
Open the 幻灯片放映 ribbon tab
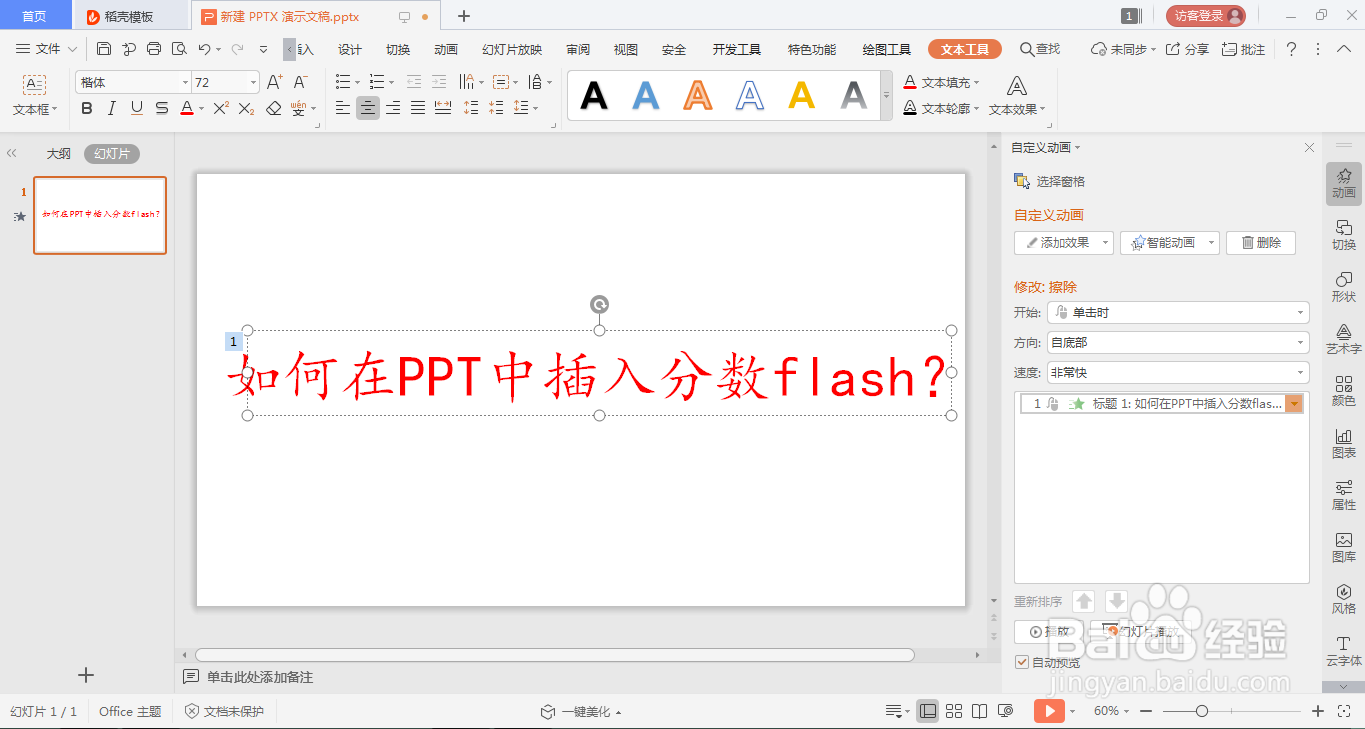(x=511, y=48)
